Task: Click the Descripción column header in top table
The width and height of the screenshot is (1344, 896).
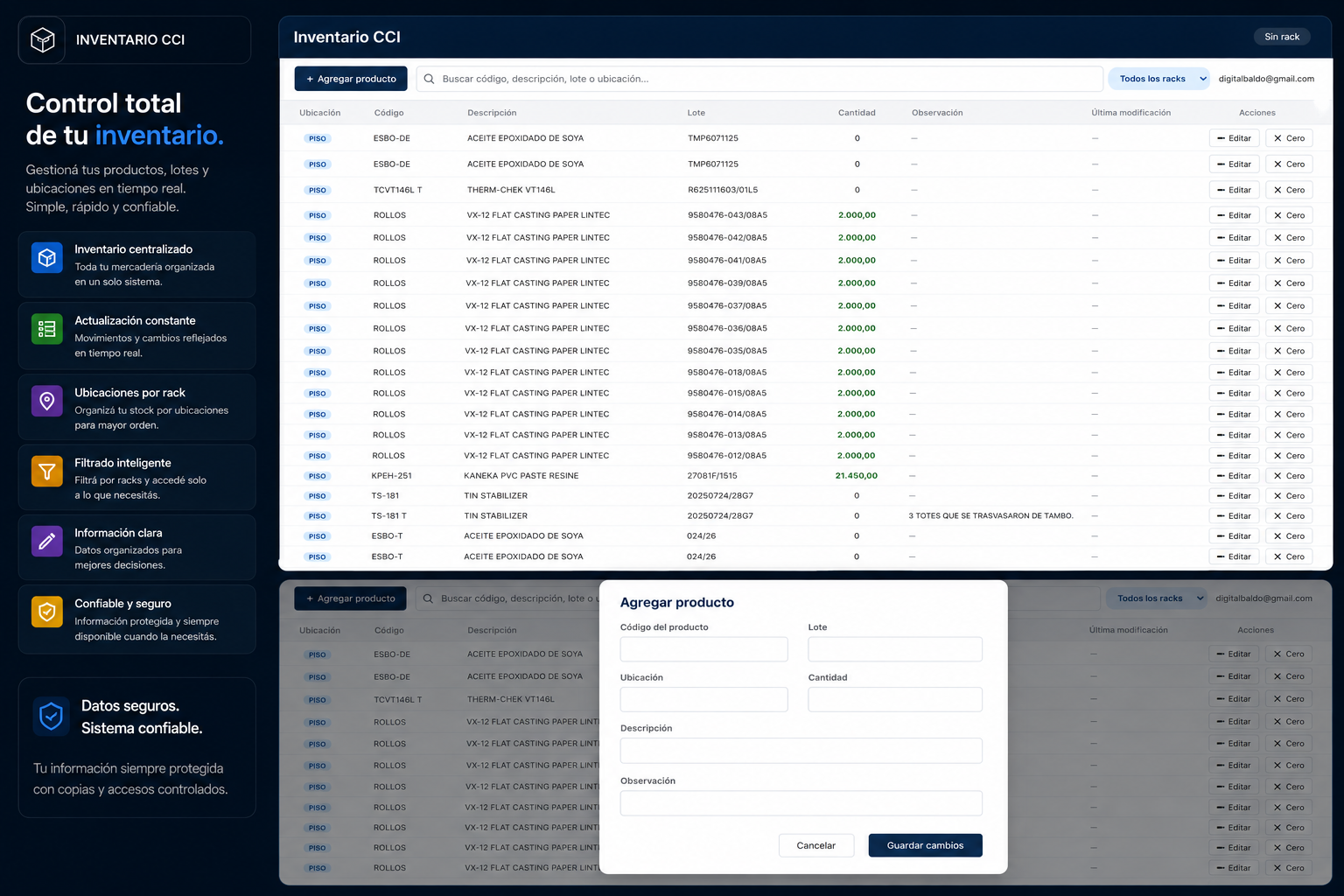Action: (492, 113)
